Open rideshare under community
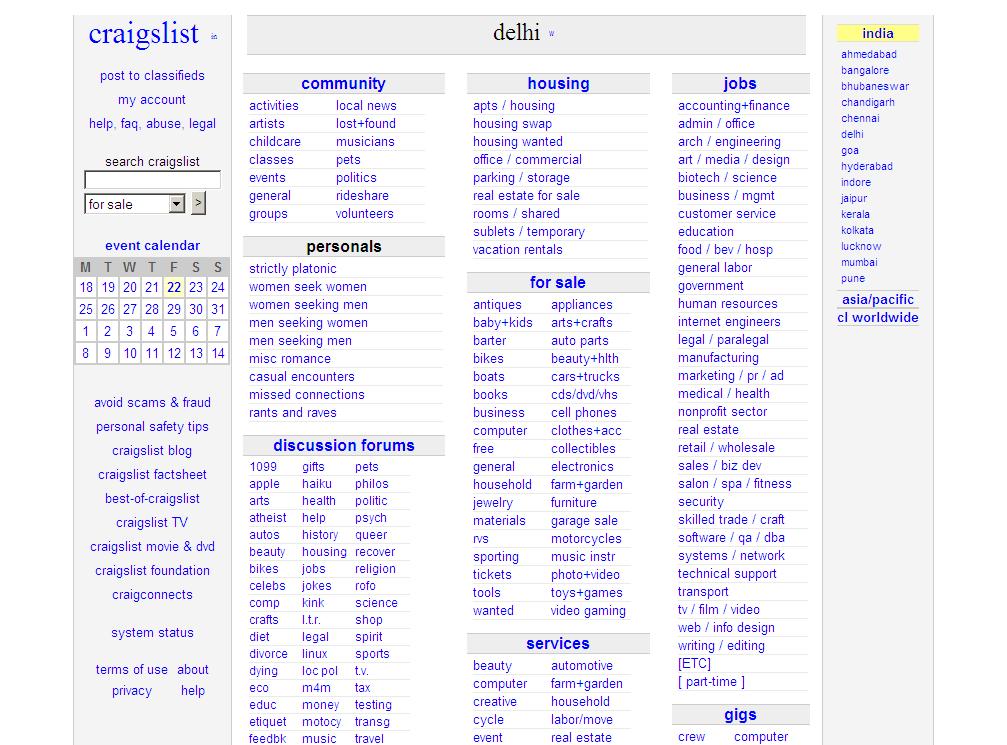1007x745 pixels. [x=362, y=195]
